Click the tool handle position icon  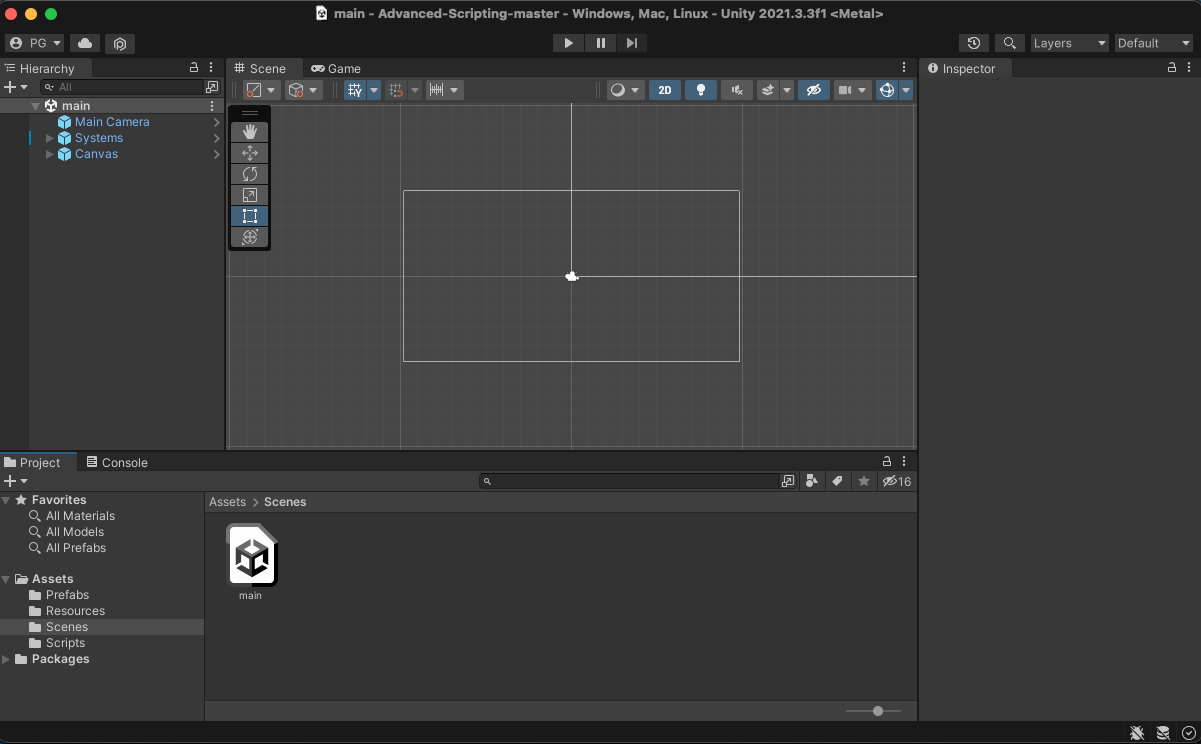tap(262, 90)
